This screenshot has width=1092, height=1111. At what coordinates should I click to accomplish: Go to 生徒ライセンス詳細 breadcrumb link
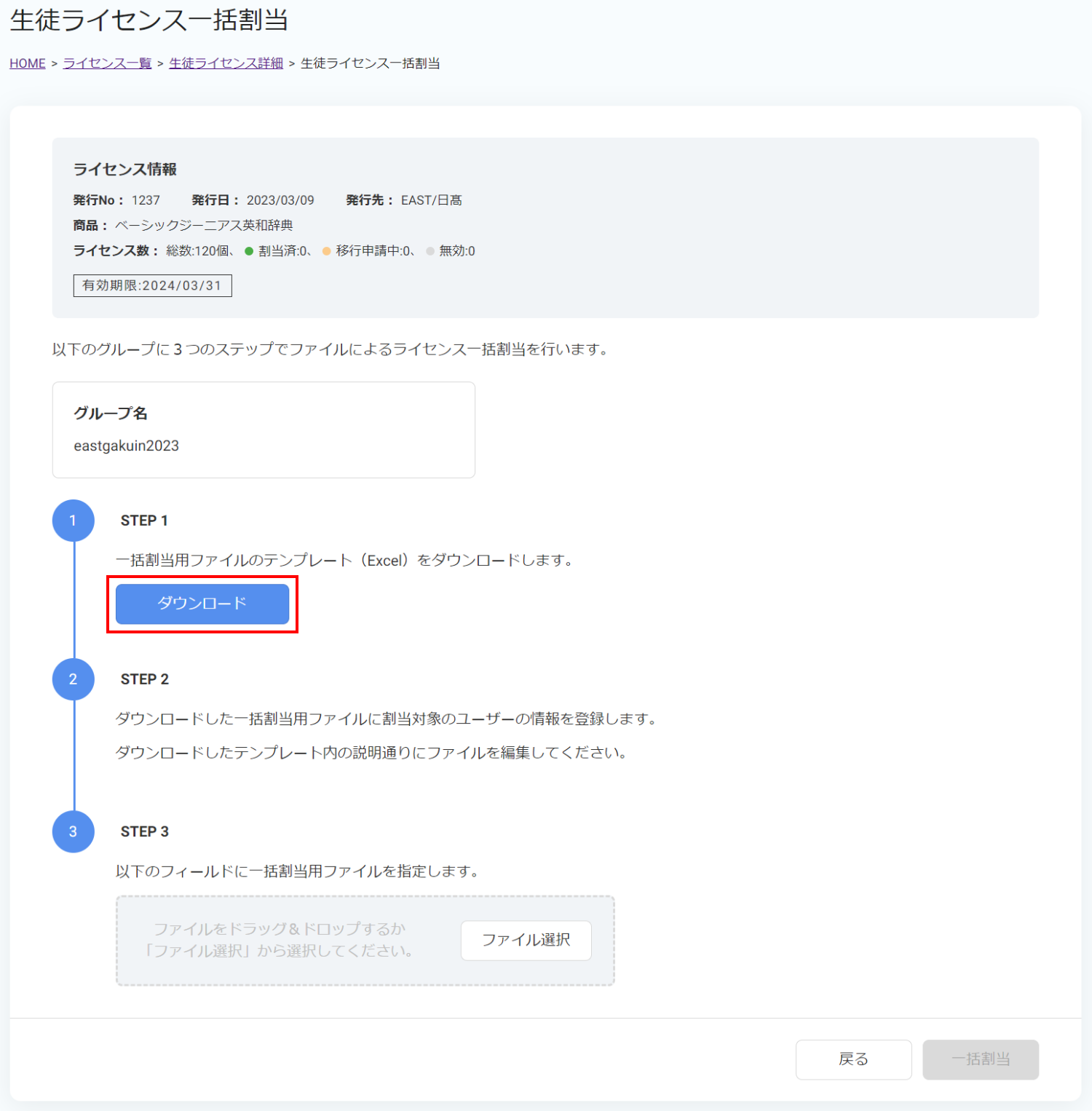click(x=226, y=63)
